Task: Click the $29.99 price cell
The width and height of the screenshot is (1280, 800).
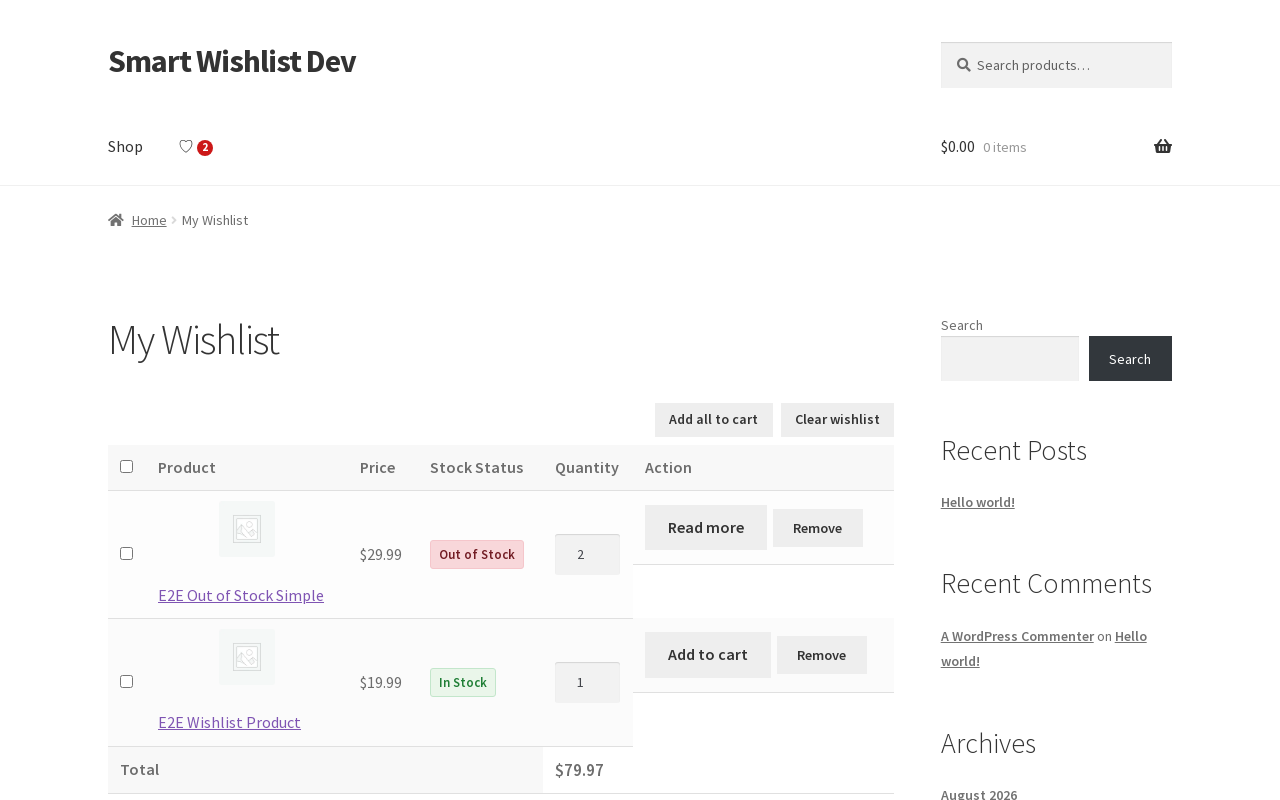Action: (x=381, y=554)
